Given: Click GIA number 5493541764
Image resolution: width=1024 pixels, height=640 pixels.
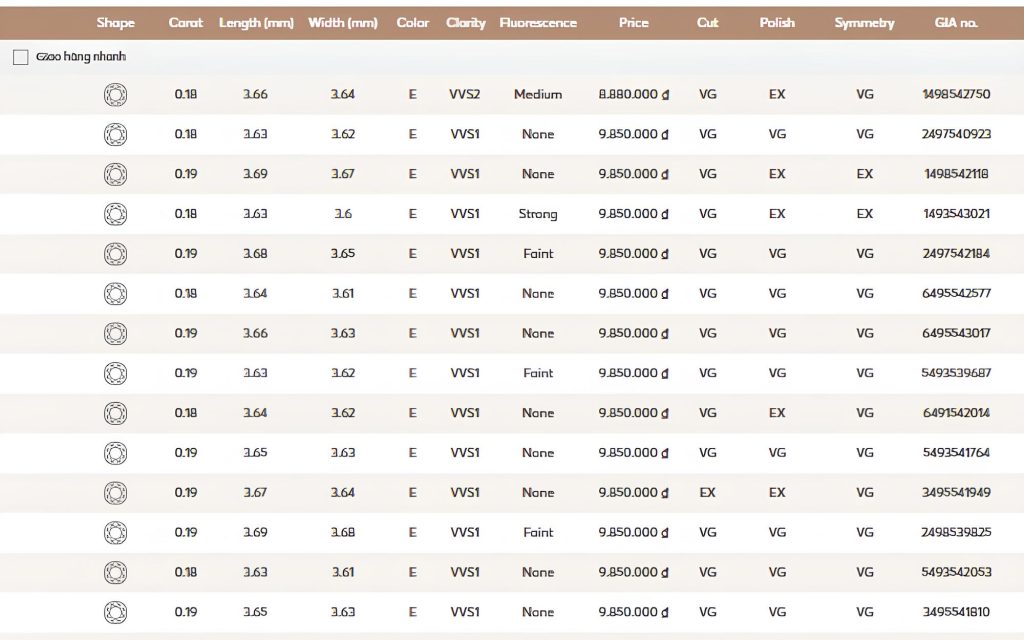Looking at the screenshot, I should 956,453.
